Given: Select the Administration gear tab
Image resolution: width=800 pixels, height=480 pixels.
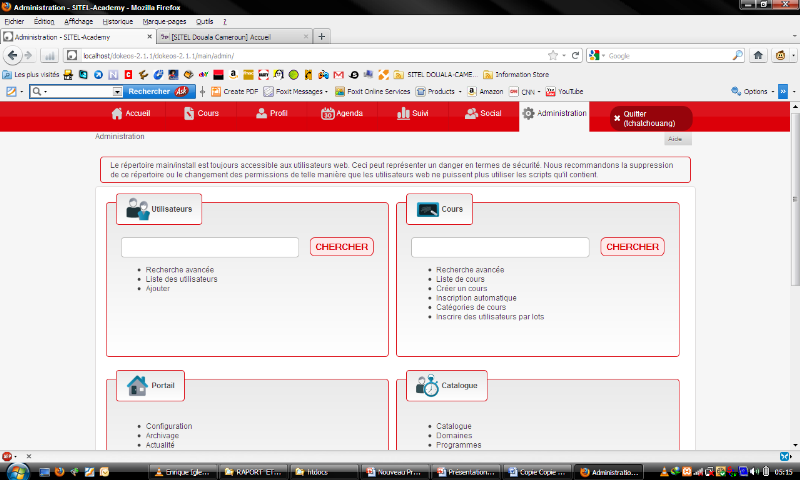Looking at the screenshot, I should [x=554, y=113].
